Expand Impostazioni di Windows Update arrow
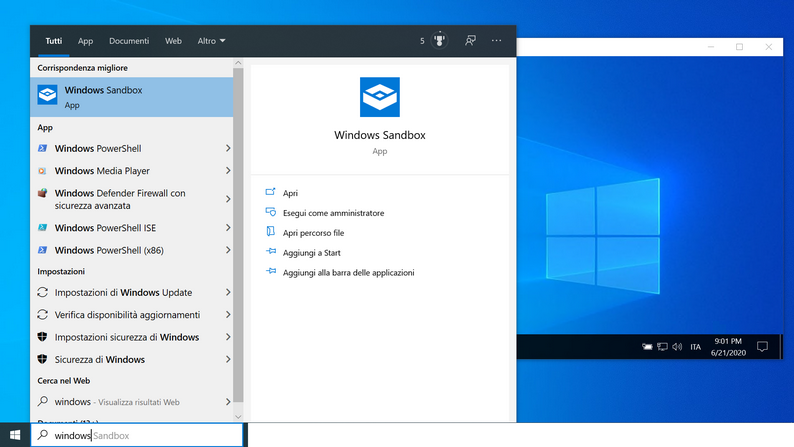The width and height of the screenshot is (794, 447). point(228,292)
